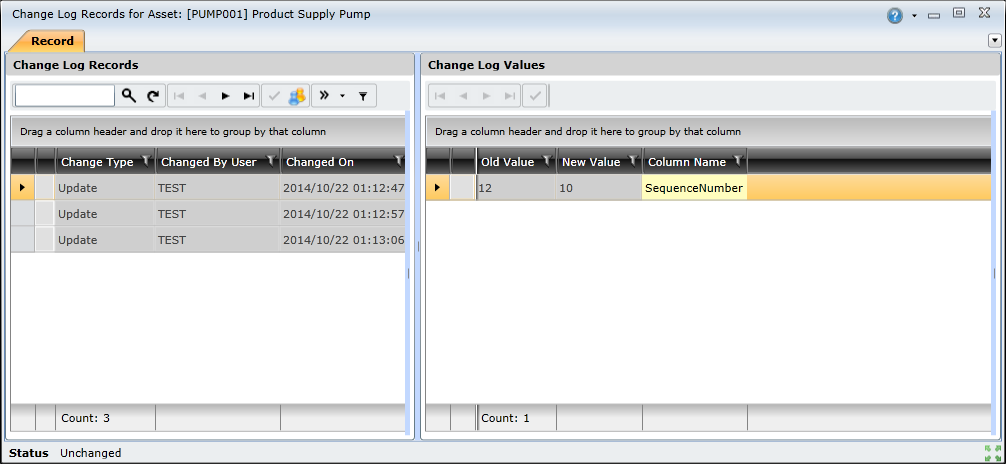
Task: Open filter on Changed By User column
Action: point(271,161)
